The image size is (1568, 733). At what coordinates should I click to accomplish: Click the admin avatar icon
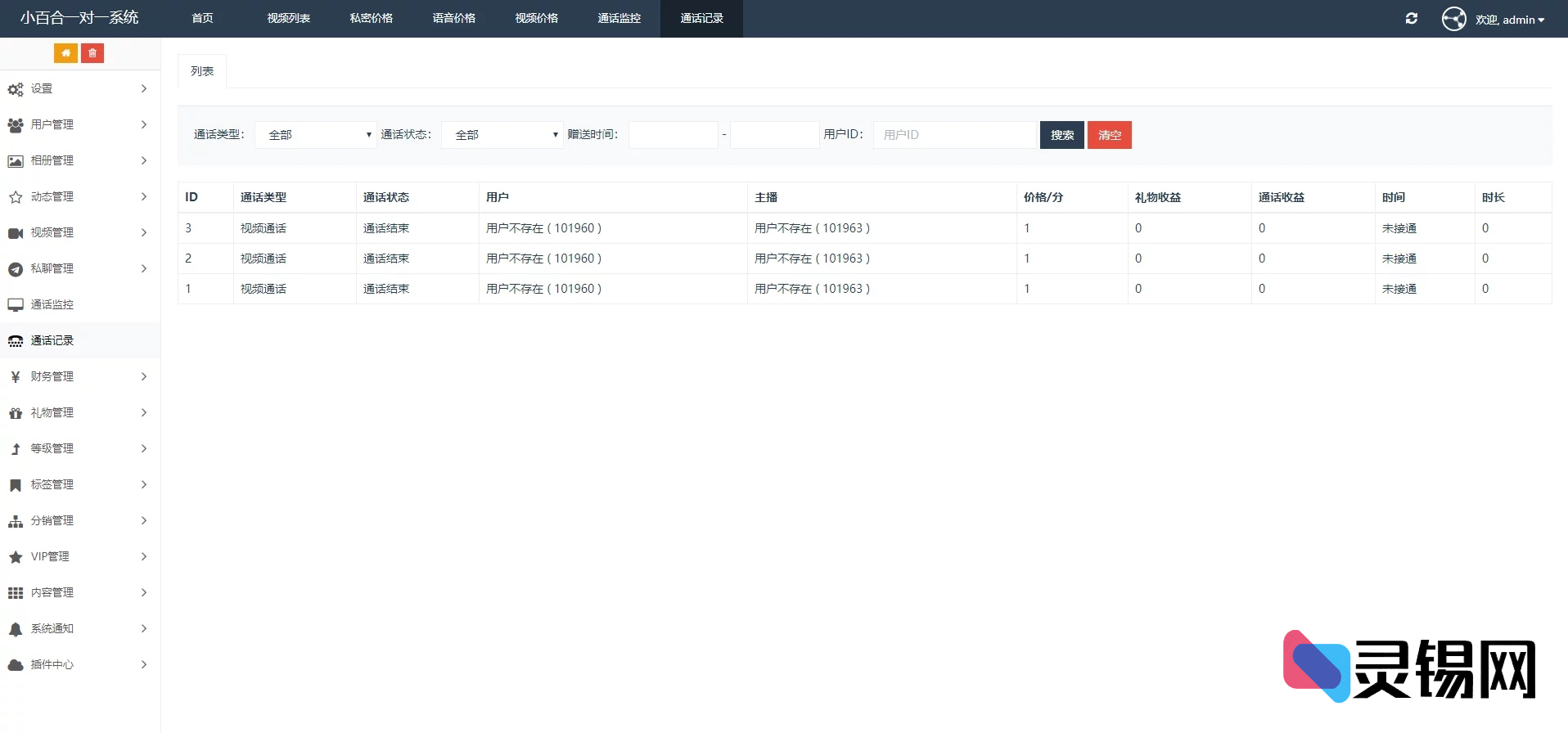(x=1453, y=19)
